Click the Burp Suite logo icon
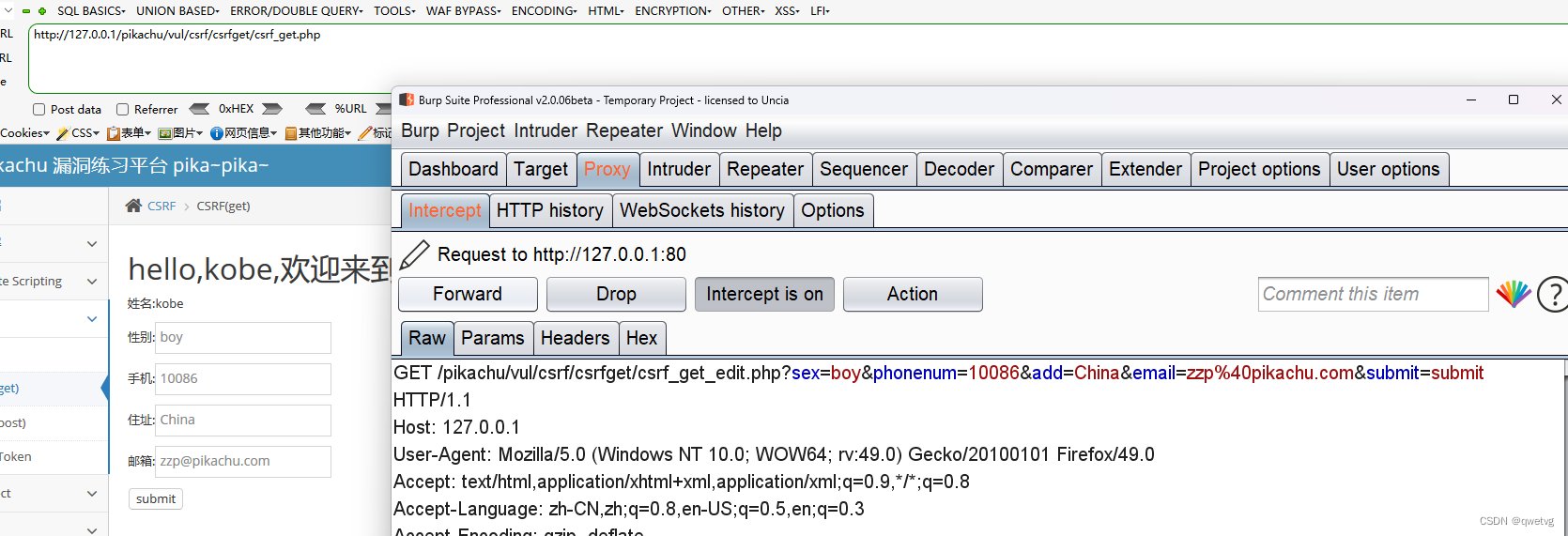Image resolution: width=1568 pixels, height=536 pixels. coord(407,100)
